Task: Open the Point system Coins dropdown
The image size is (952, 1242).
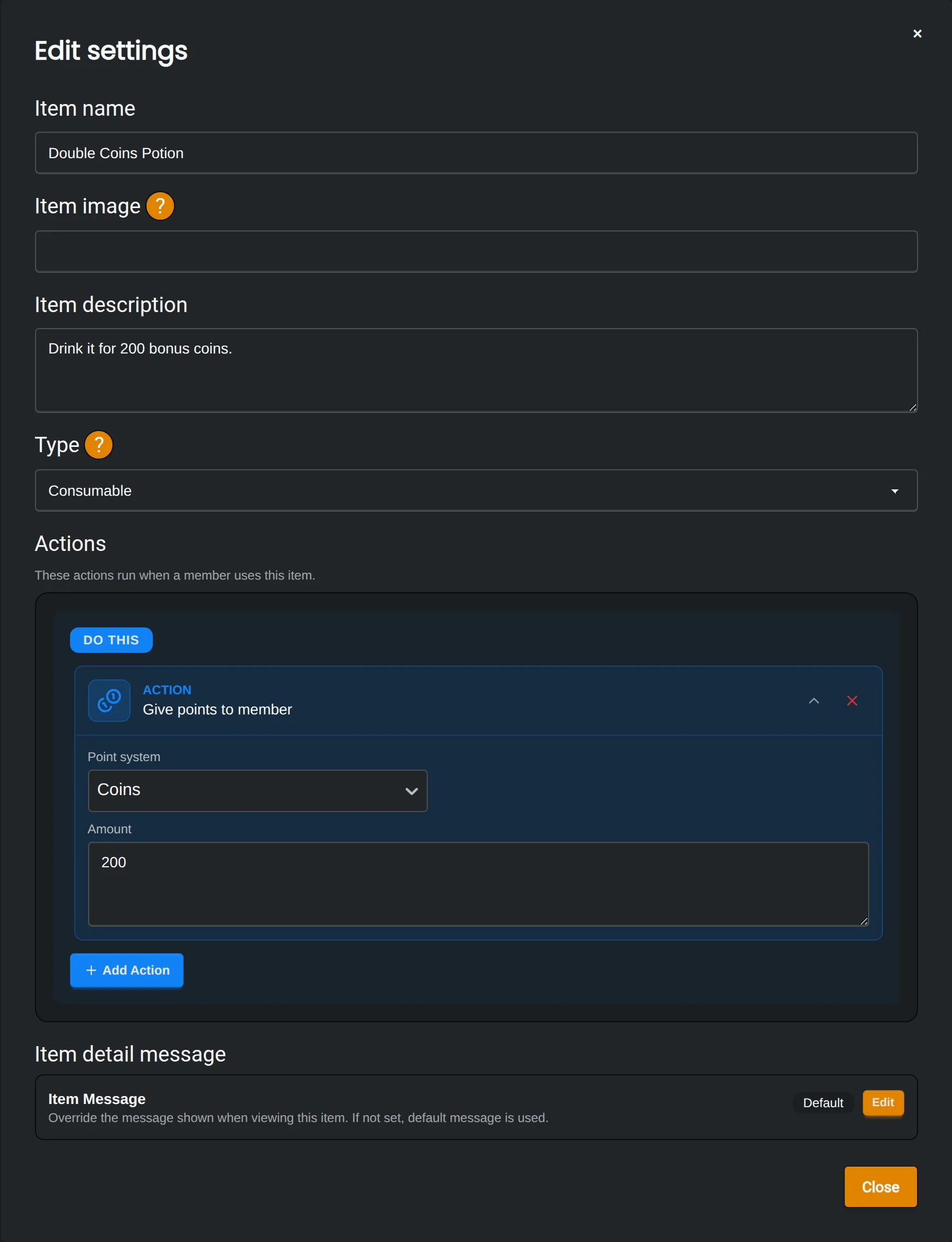Action: (x=258, y=790)
